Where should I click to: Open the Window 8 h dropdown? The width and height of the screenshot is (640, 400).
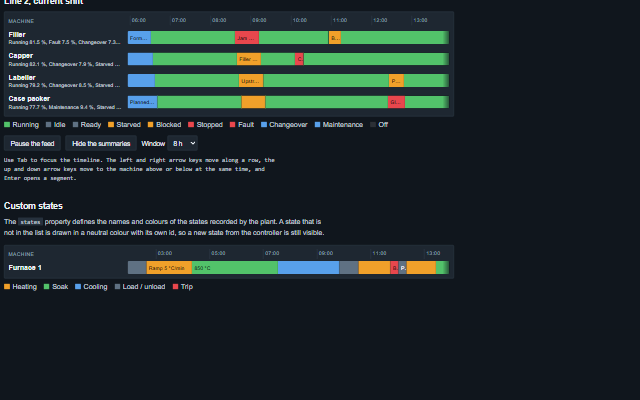[x=182, y=143]
